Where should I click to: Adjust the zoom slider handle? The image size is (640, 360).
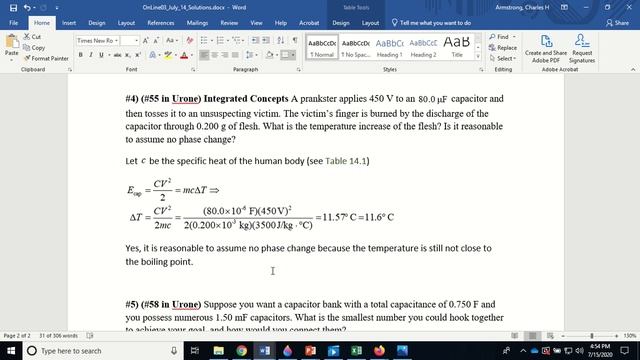coord(591,336)
